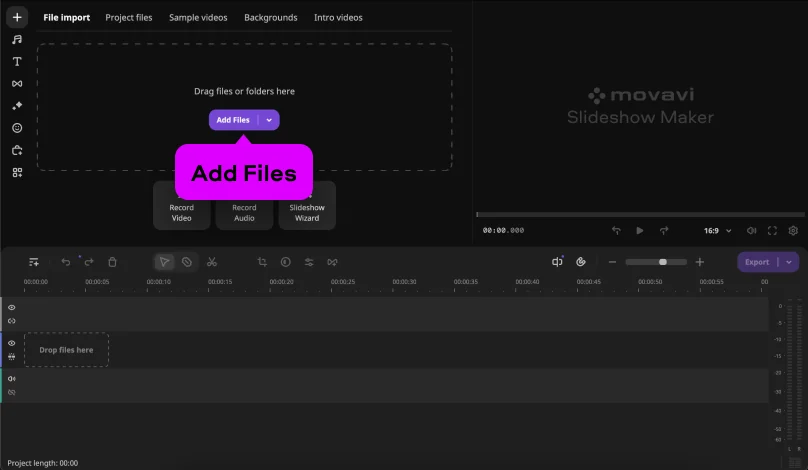Click the Export button

[x=757, y=262]
